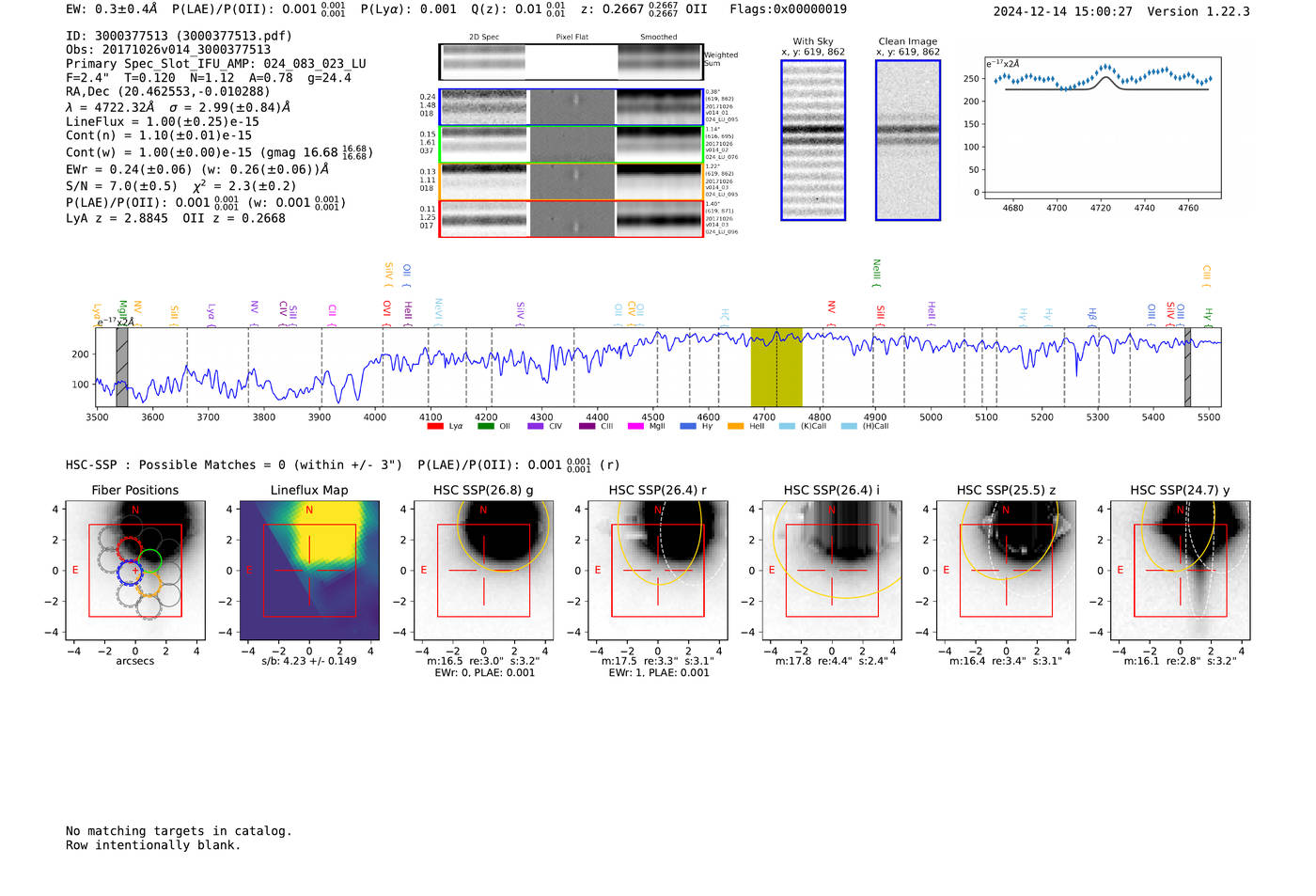Click the dark purple CIII legend swatch
1316x896 pixels.
[587, 426]
